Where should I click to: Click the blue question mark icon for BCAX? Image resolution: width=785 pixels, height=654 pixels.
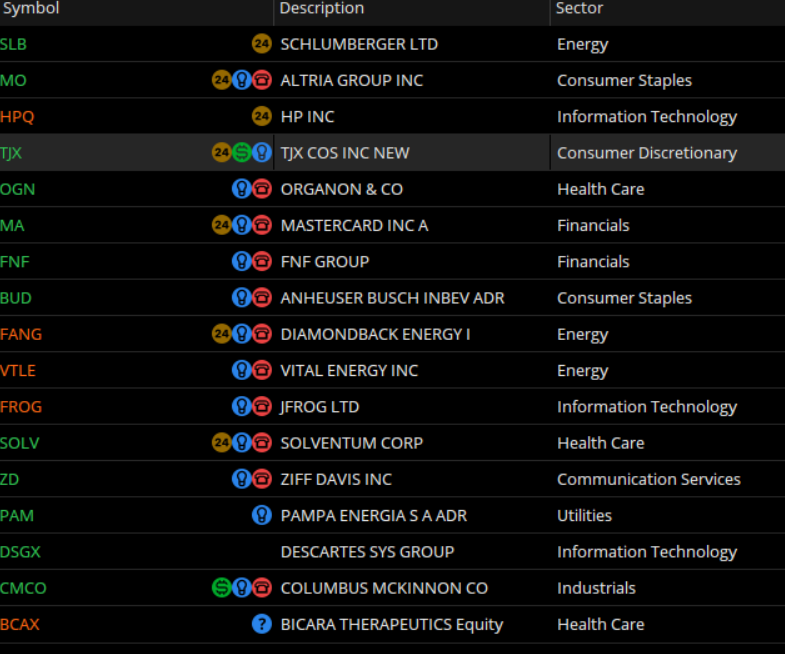pos(262,624)
